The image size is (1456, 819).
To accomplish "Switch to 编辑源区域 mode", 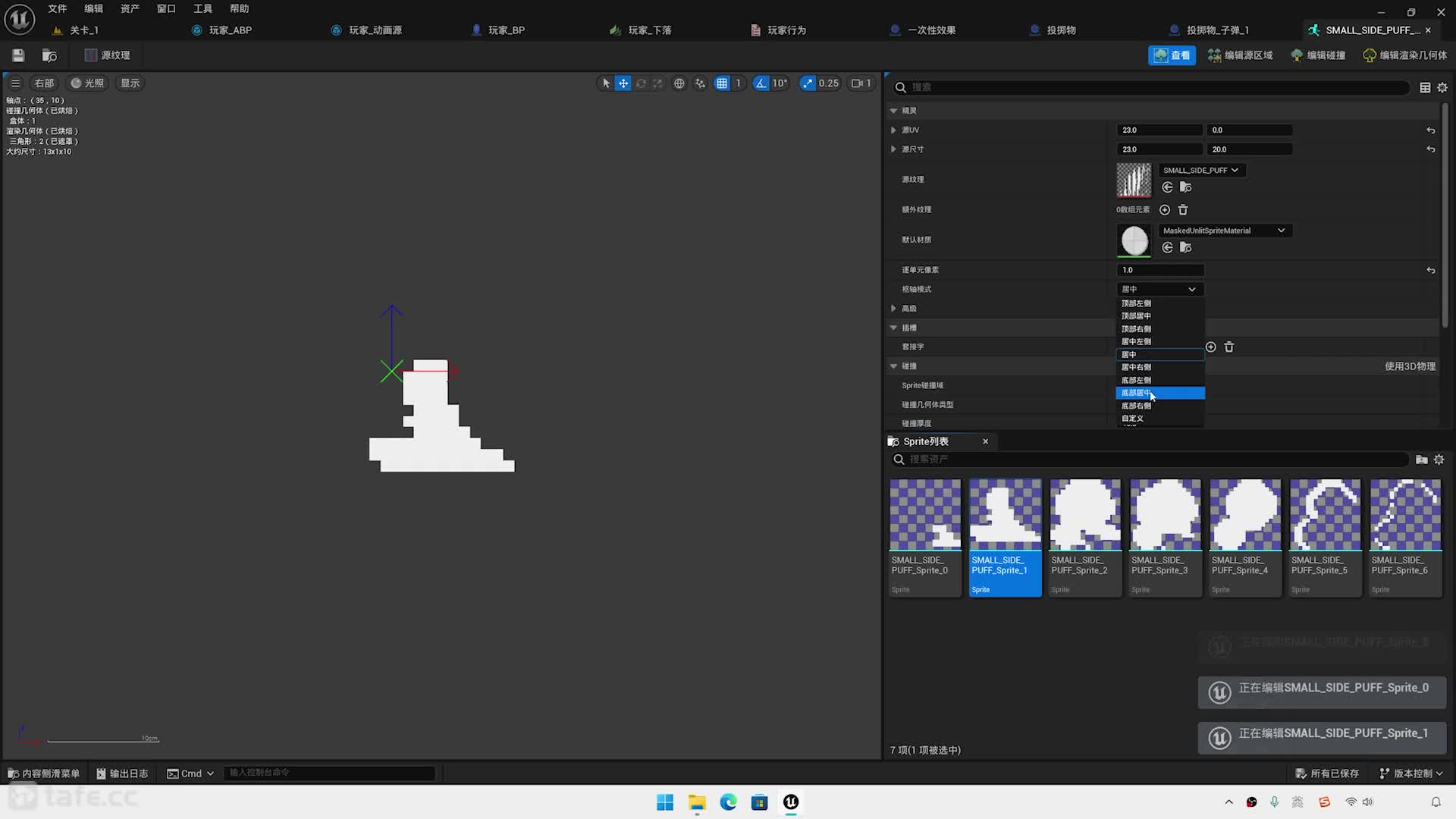I will (1240, 55).
